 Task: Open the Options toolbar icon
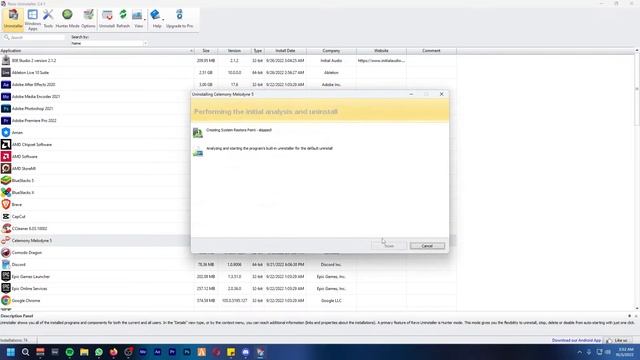pos(88,19)
